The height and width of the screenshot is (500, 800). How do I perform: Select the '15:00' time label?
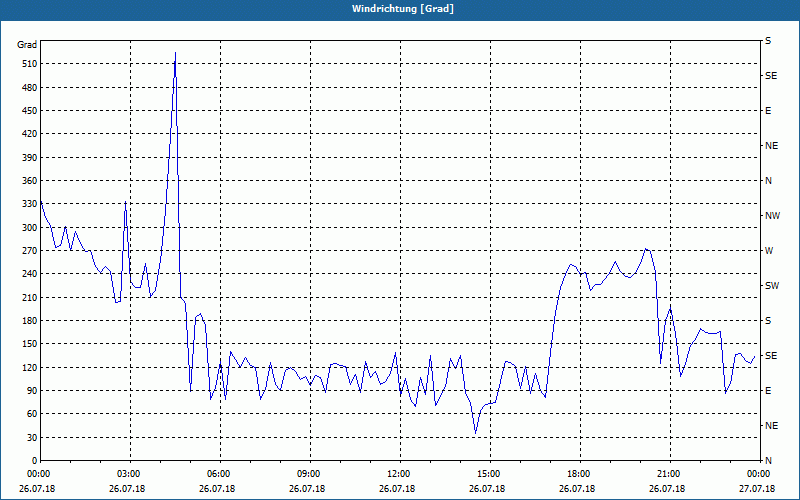[489, 473]
